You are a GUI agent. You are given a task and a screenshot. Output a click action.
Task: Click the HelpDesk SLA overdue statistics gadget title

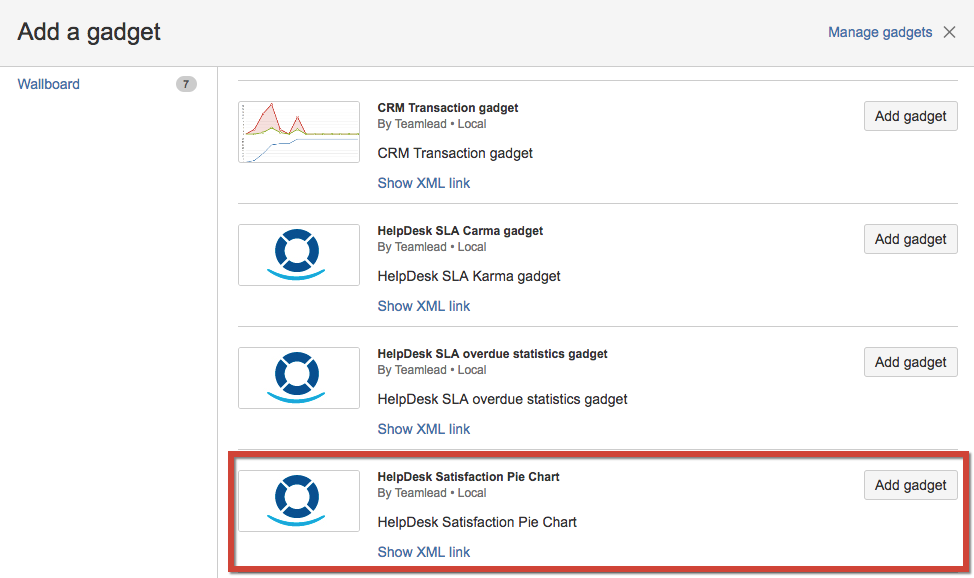pos(492,354)
